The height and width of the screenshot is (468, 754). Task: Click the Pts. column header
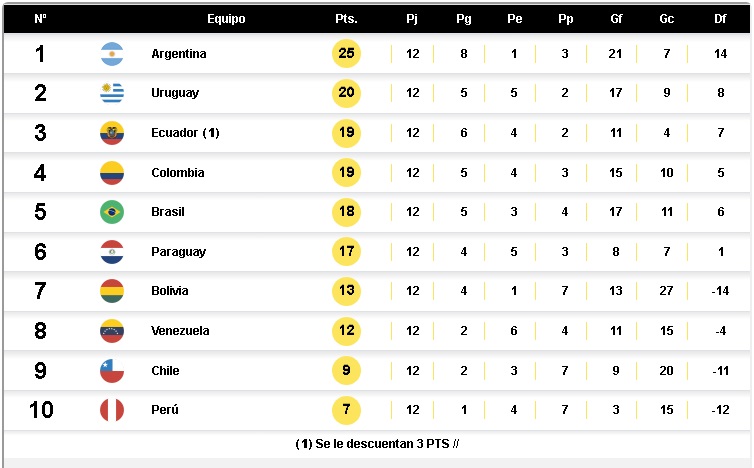pyautogui.click(x=346, y=19)
